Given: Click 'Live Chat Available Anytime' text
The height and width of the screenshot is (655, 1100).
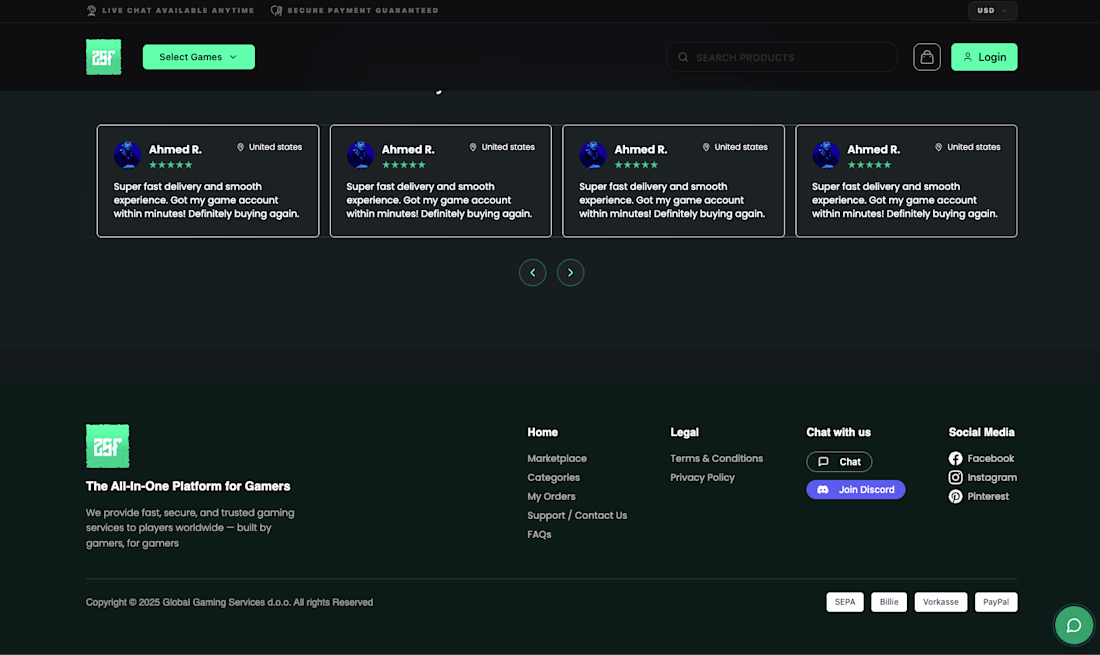Looking at the screenshot, I should [x=178, y=11].
